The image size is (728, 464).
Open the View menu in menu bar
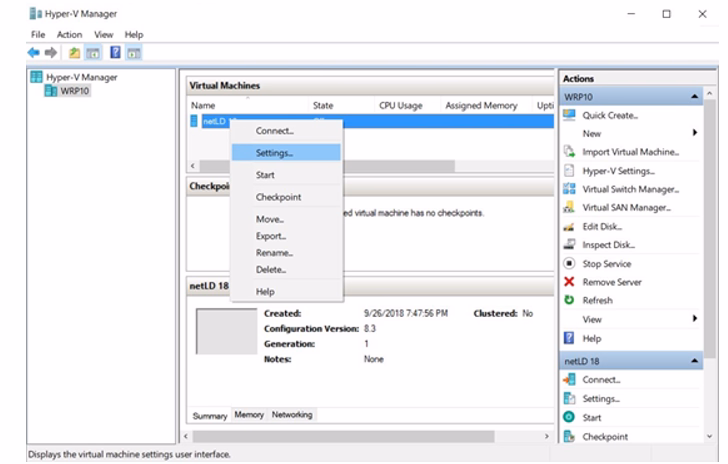tap(104, 34)
